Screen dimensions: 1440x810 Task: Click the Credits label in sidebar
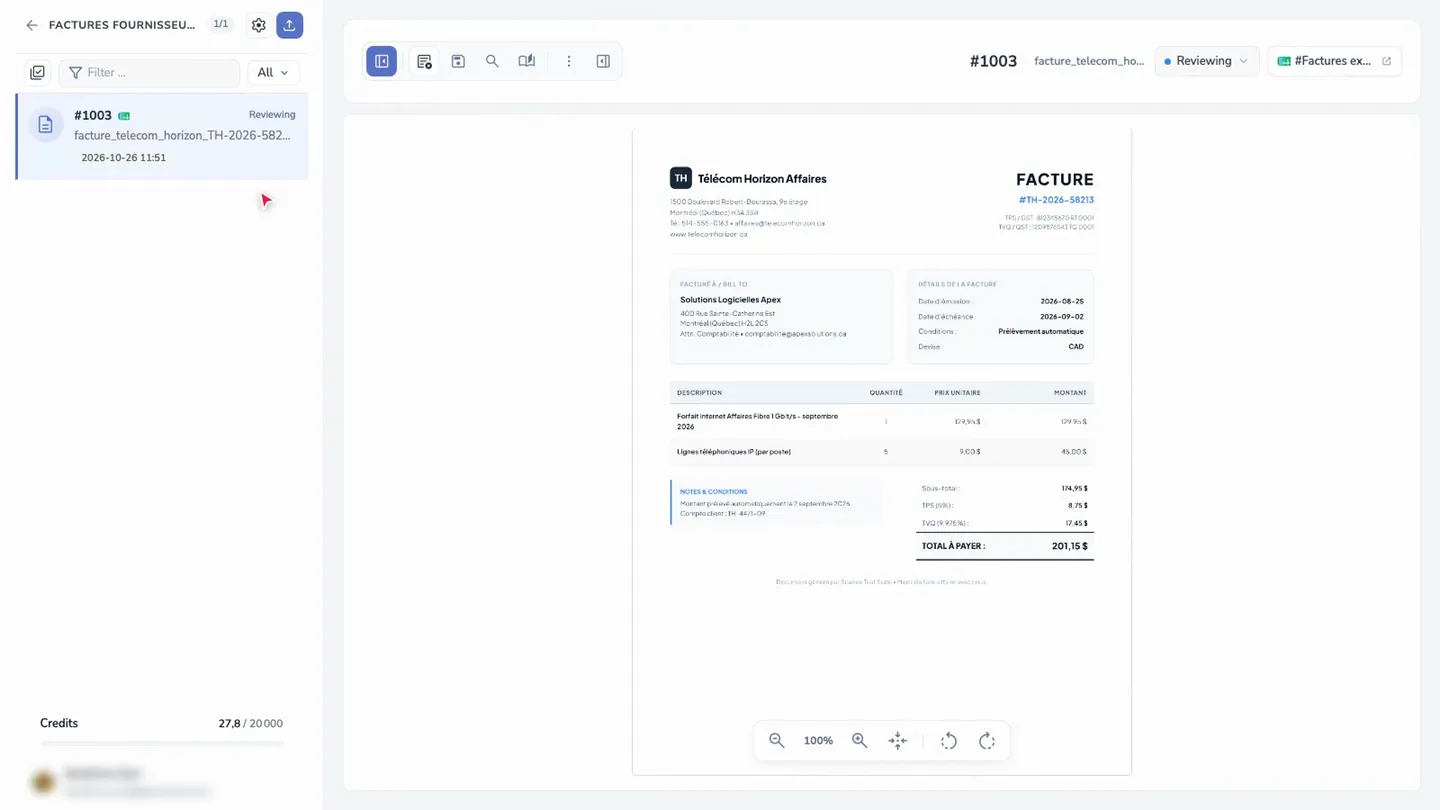59,723
